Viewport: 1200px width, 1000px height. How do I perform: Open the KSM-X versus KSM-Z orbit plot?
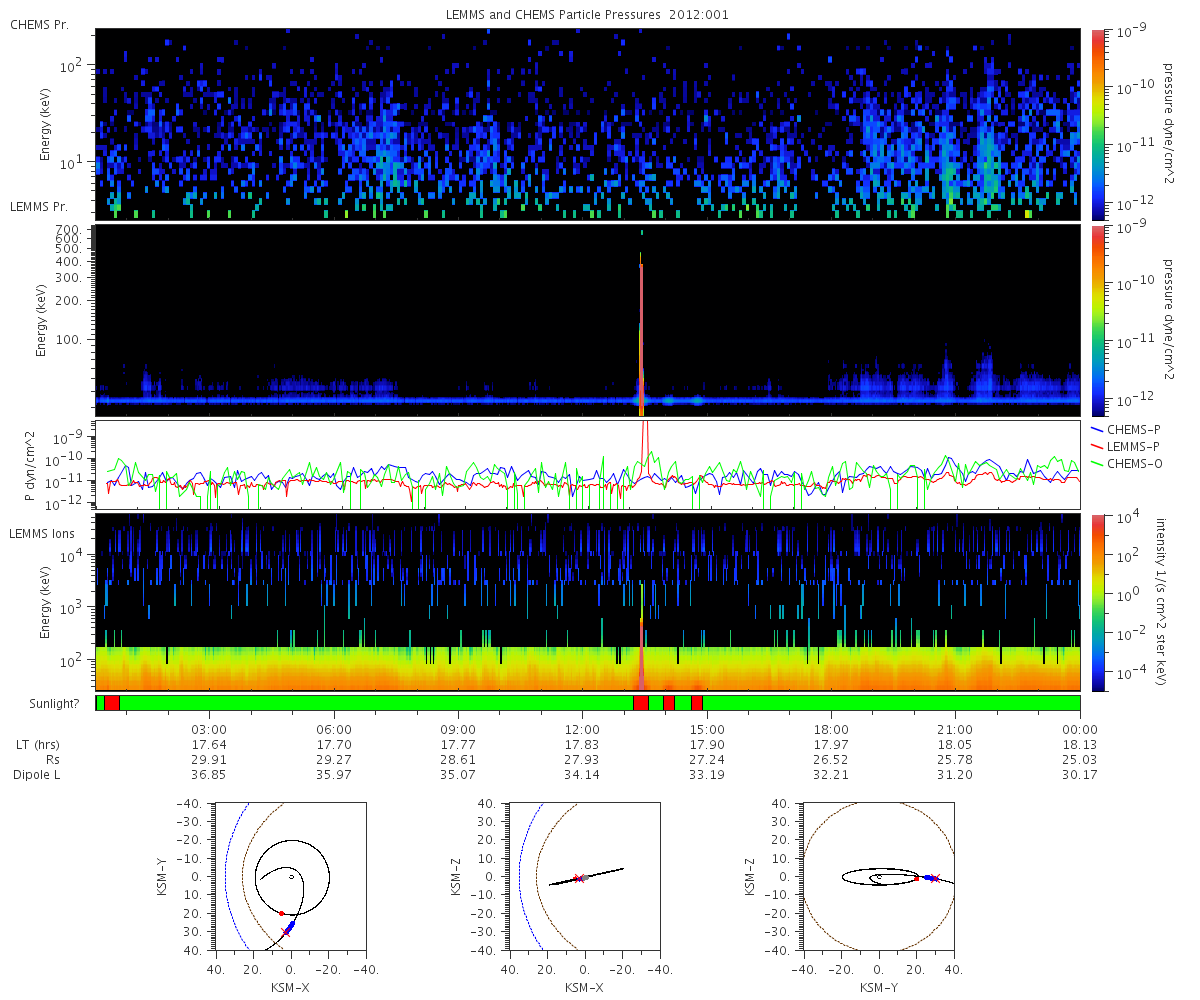tap(585, 876)
